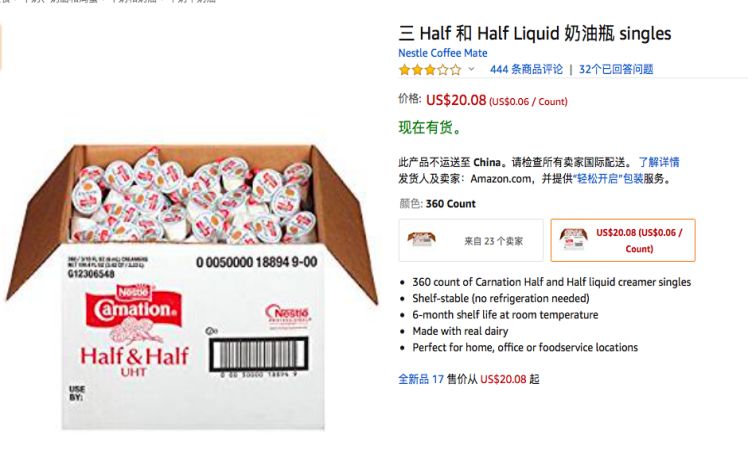Click the Carnation logo on the box
Viewport: 748px width, 452px height.
[x=134, y=308]
